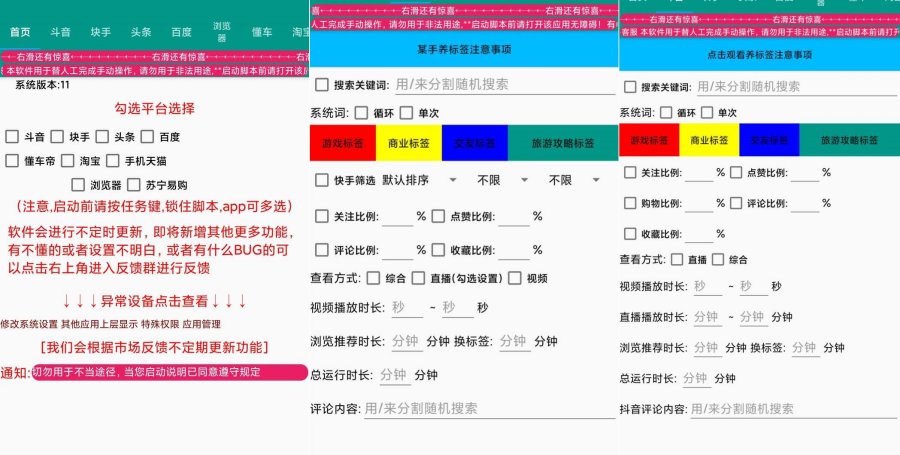900x455 pixels.
Task: Click green 旅游攻略标签 button in right phone screen
Action: (x=849, y=140)
